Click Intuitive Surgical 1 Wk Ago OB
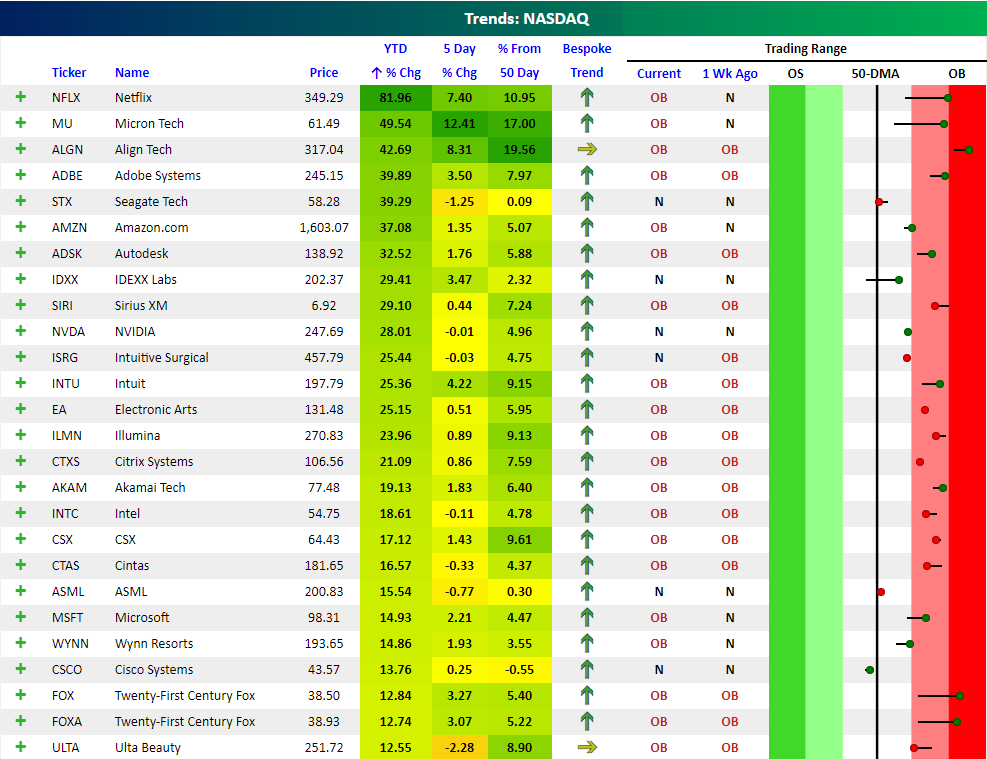The height and width of the screenshot is (759, 987). click(730, 357)
